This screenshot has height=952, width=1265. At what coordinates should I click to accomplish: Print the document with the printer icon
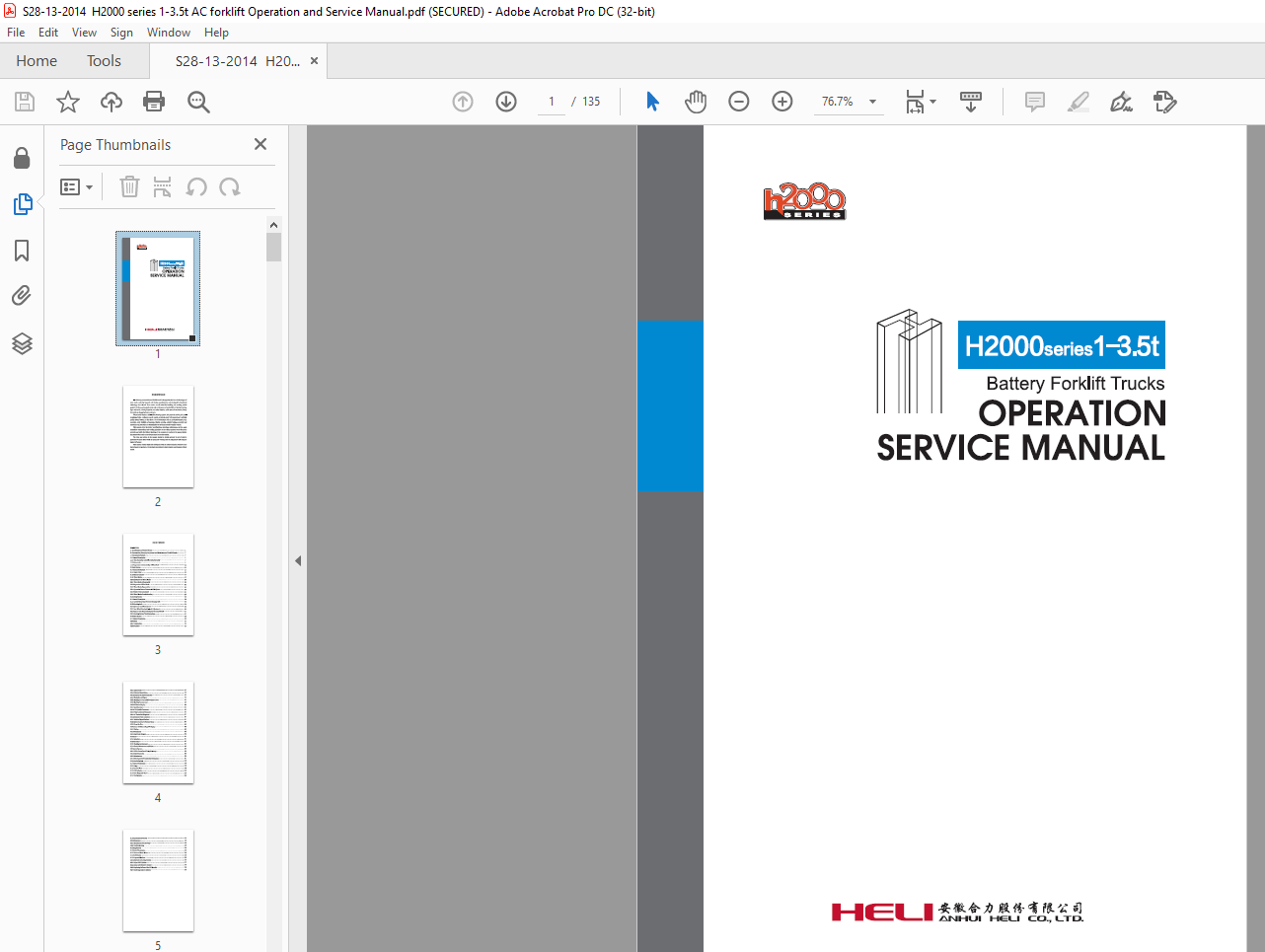coord(154,102)
